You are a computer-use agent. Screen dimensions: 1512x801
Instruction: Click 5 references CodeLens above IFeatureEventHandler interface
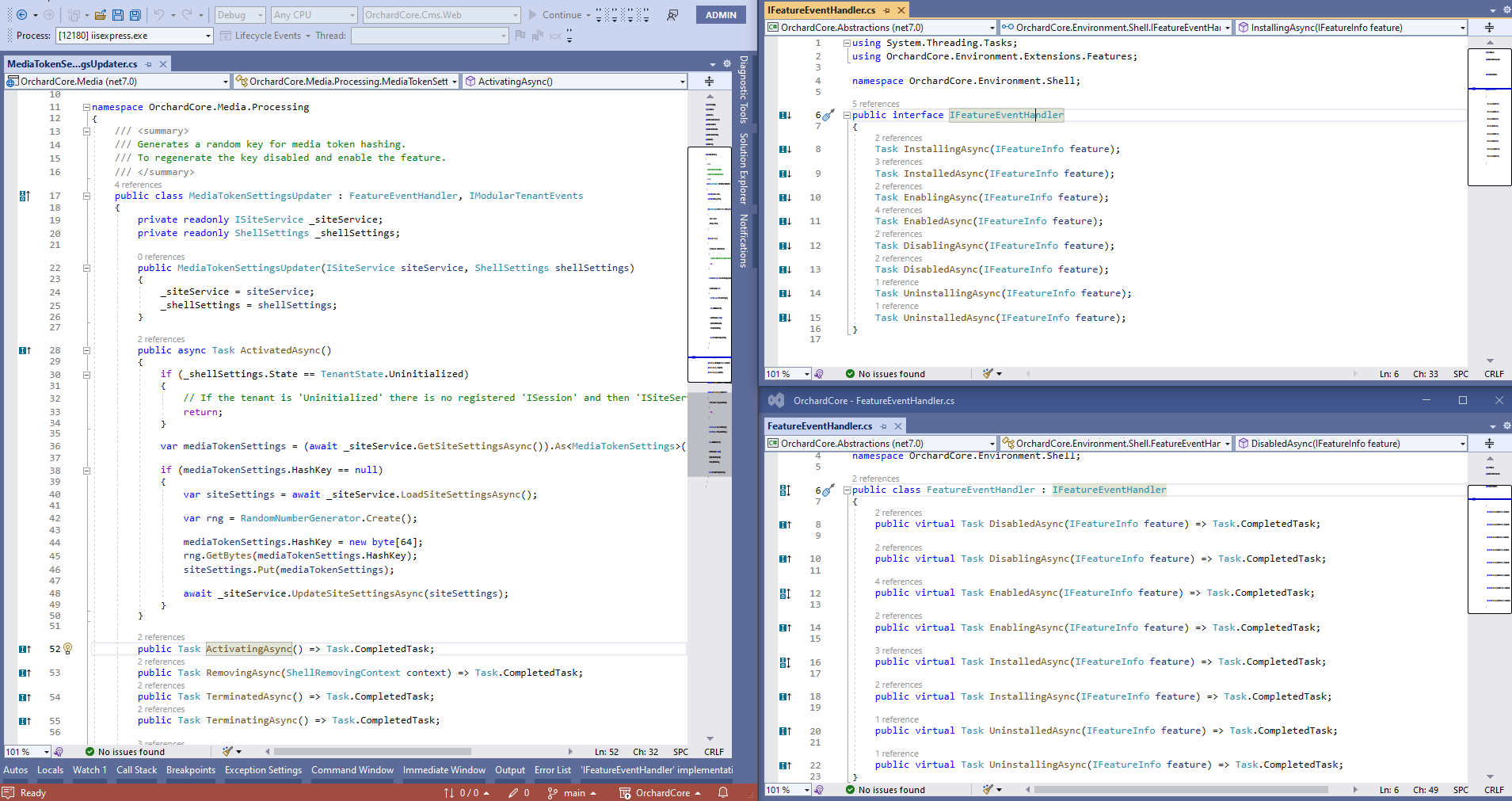coord(875,104)
